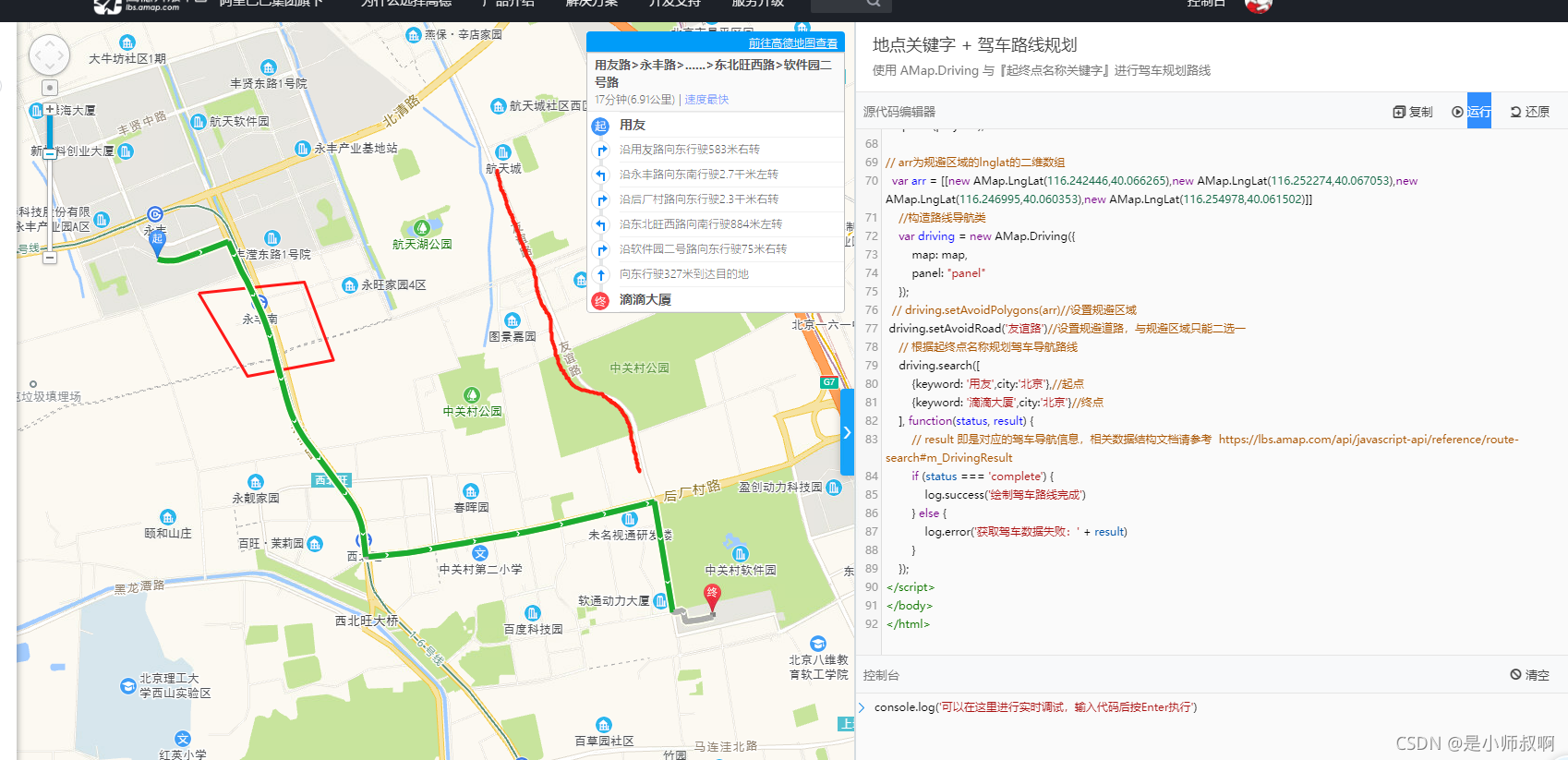Click 春晖园 residential icon

(471, 491)
